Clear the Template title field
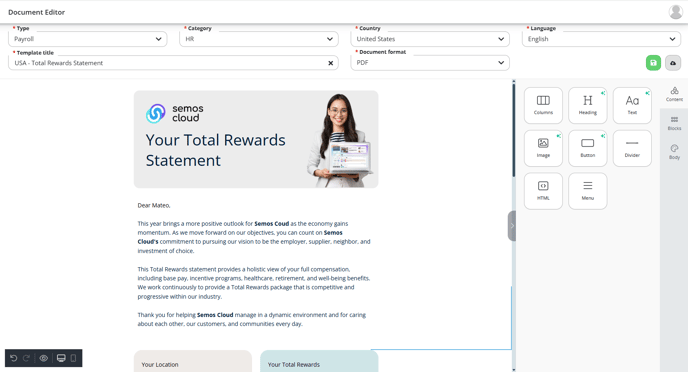This screenshot has height=372, width=688. pos(330,63)
